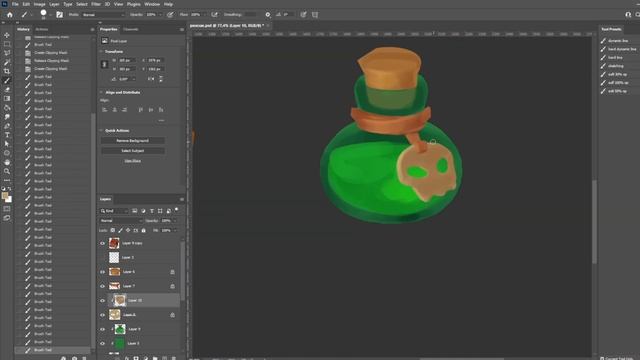Hide the Layer 7 layer
The height and width of the screenshot is (360, 640).
tap(102, 286)
